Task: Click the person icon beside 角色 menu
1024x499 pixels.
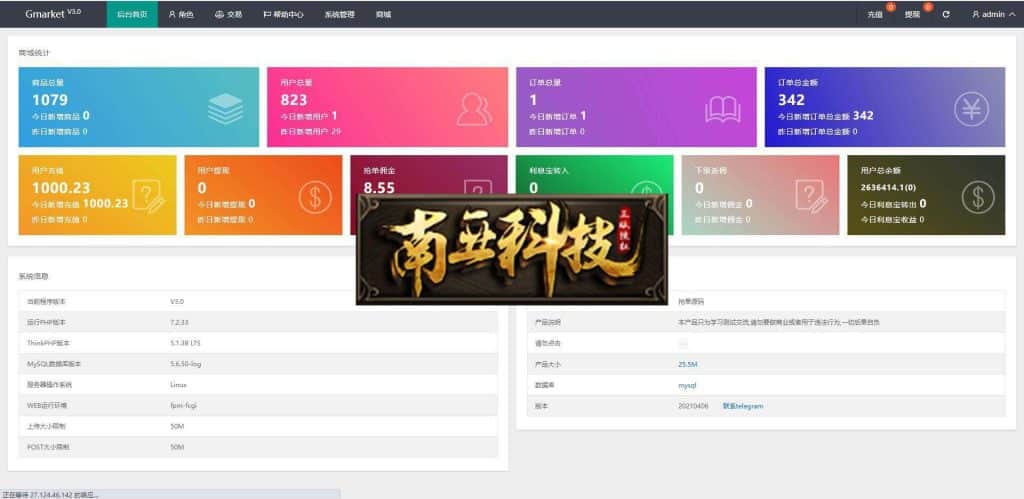Action: pos(172,14)
